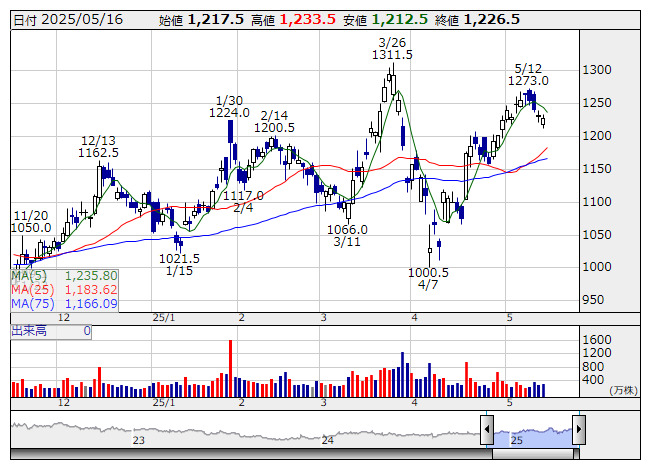Viewport: 653px width, 470px height.
Task: Click the 12/13 1162.5 label
Action: [98, 147]
